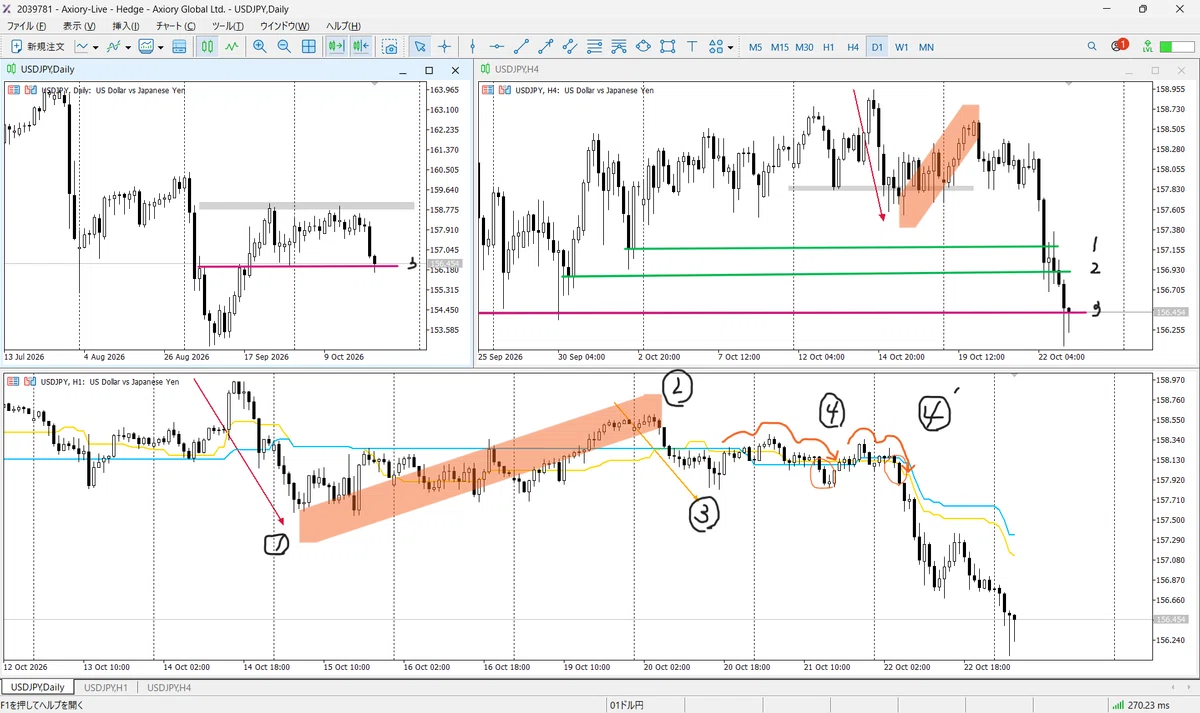Viewport: 1200px width, 713px height.
Task: Close the USDJPY,H4 chart window
Action: [1182, 70]
